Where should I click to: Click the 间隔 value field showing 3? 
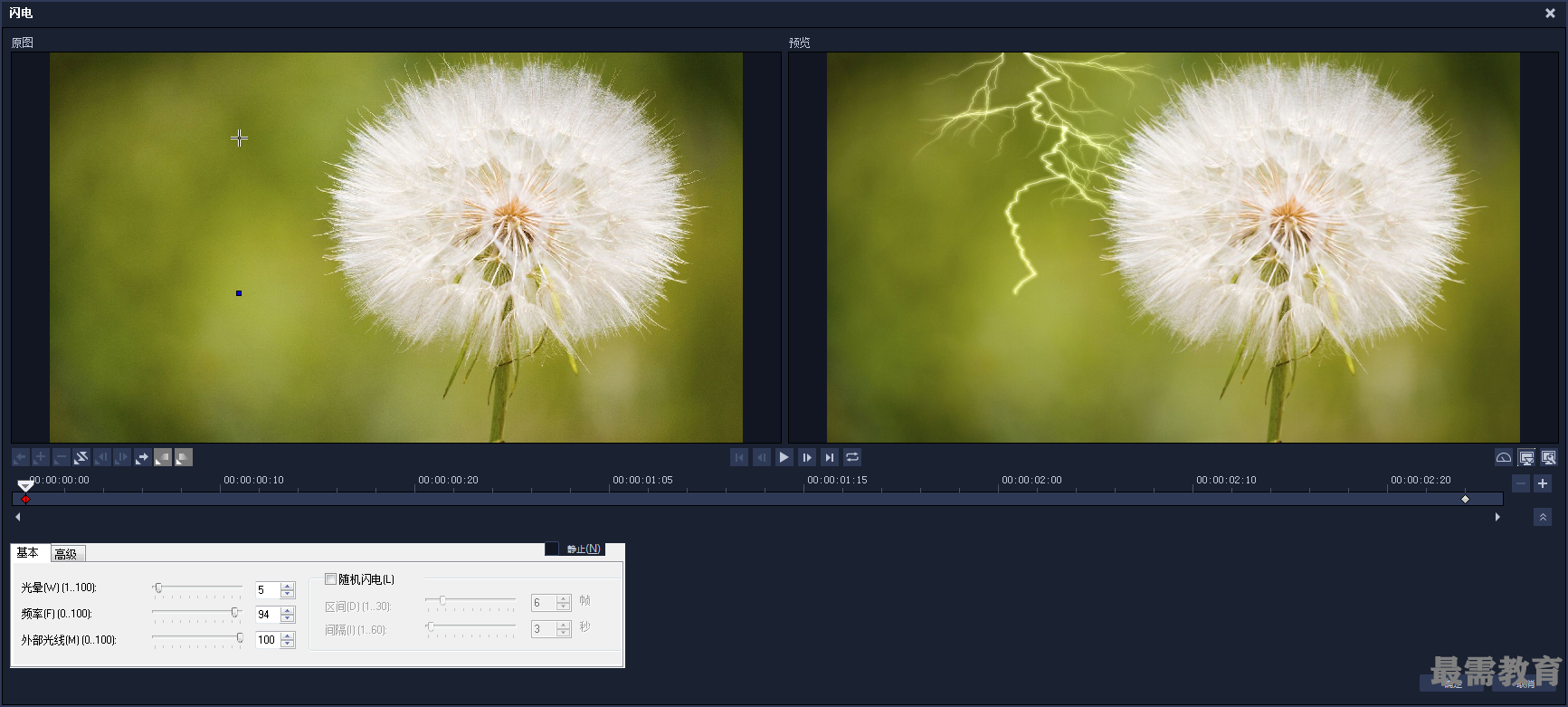tap(544, 629)
